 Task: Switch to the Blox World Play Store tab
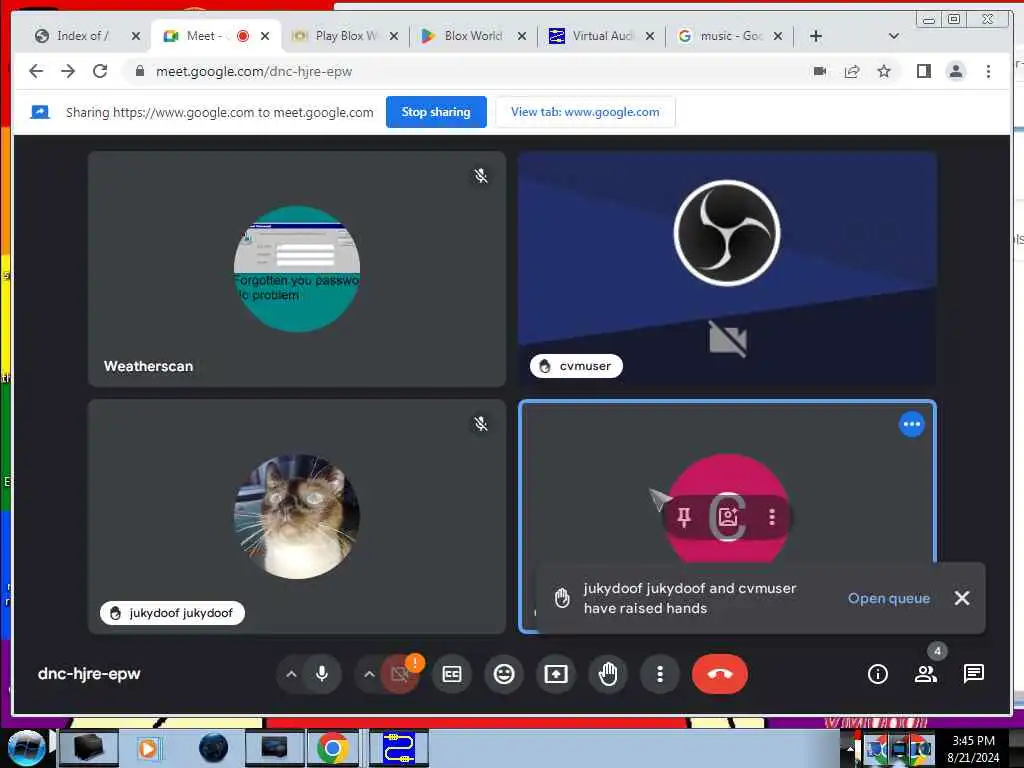(x=473, y=36)
